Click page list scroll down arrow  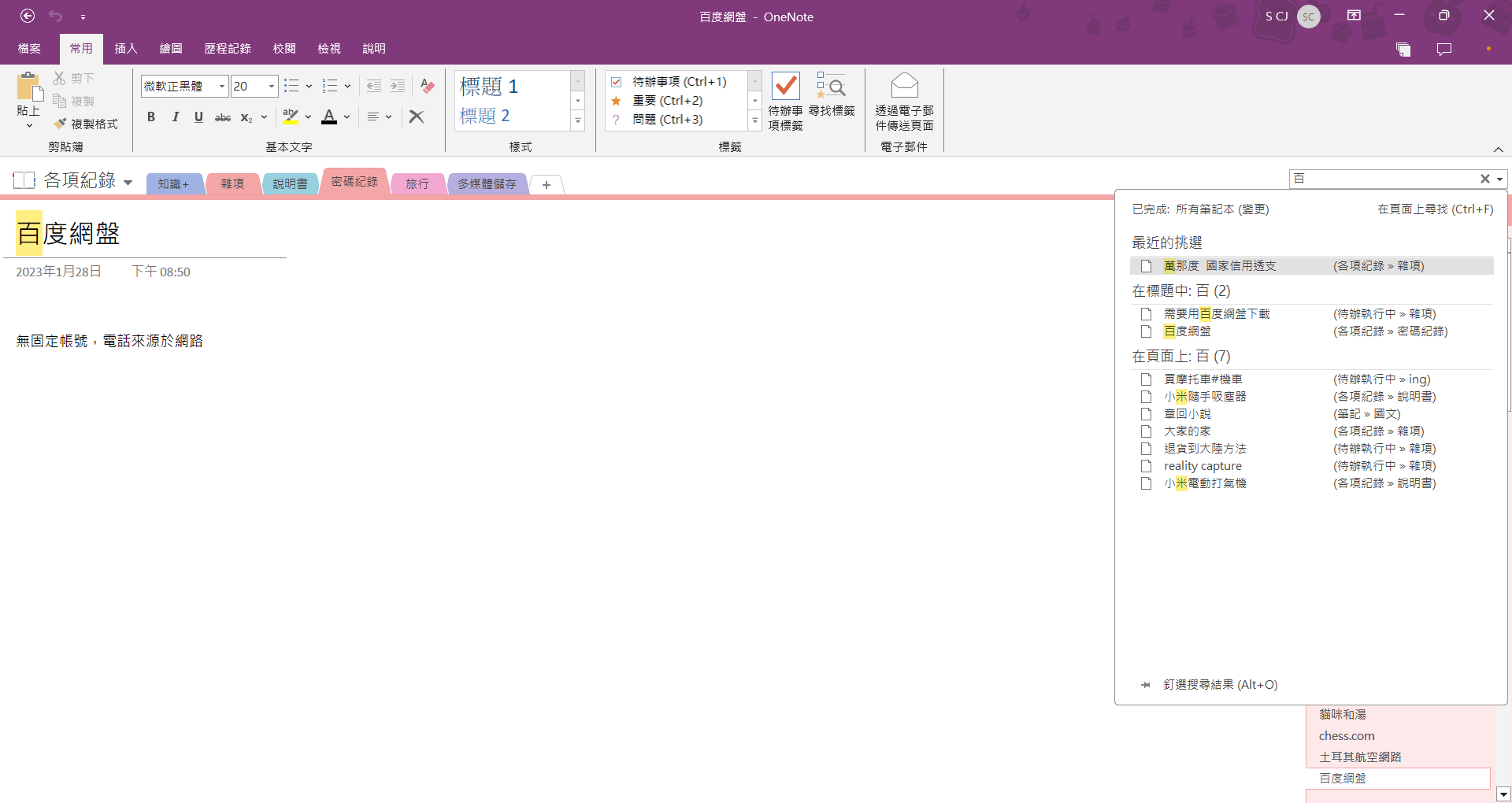coord(1503,794)
